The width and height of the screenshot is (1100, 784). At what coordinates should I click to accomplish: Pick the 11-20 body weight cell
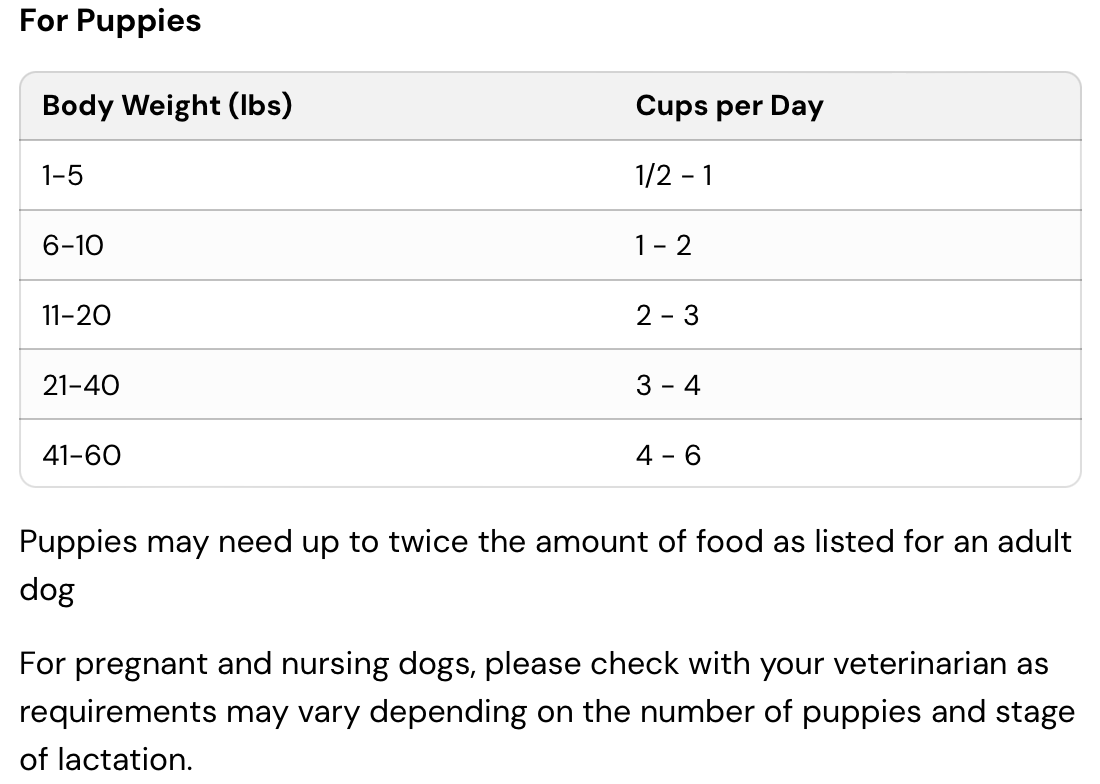coord(77,316)
